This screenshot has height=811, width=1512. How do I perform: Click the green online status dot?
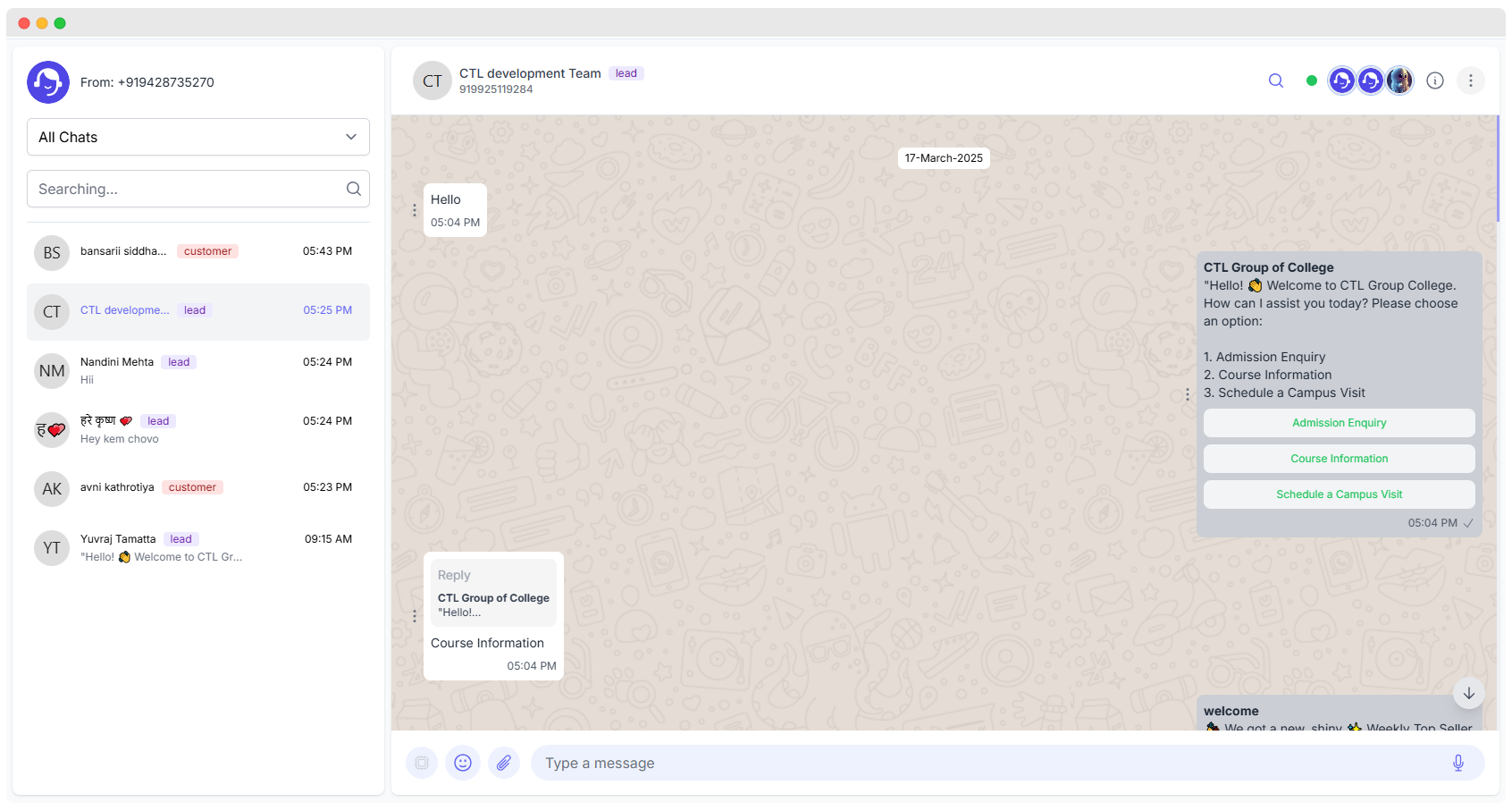click(x=1312, y=80)
